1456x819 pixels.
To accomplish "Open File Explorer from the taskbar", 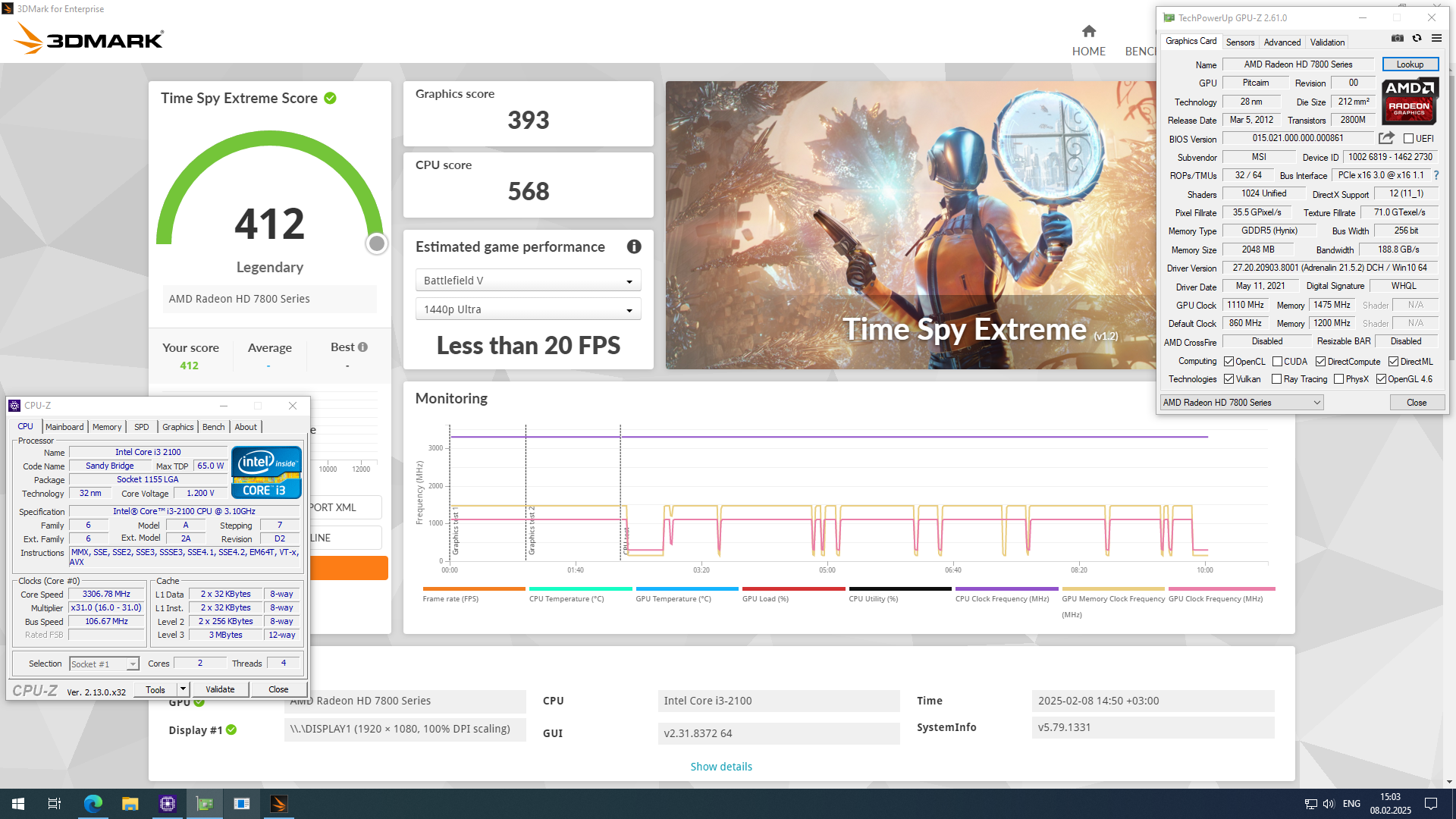I will [130, 804].
